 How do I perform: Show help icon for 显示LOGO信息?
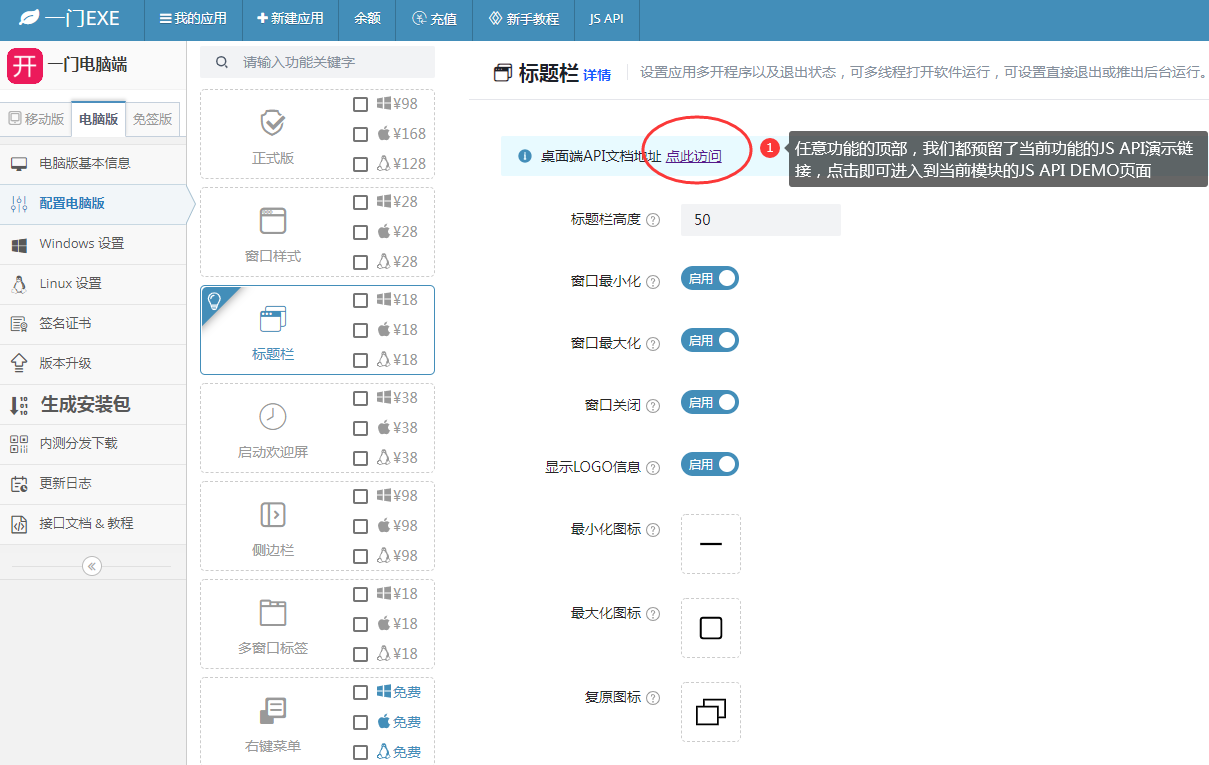tap(653, 468)
